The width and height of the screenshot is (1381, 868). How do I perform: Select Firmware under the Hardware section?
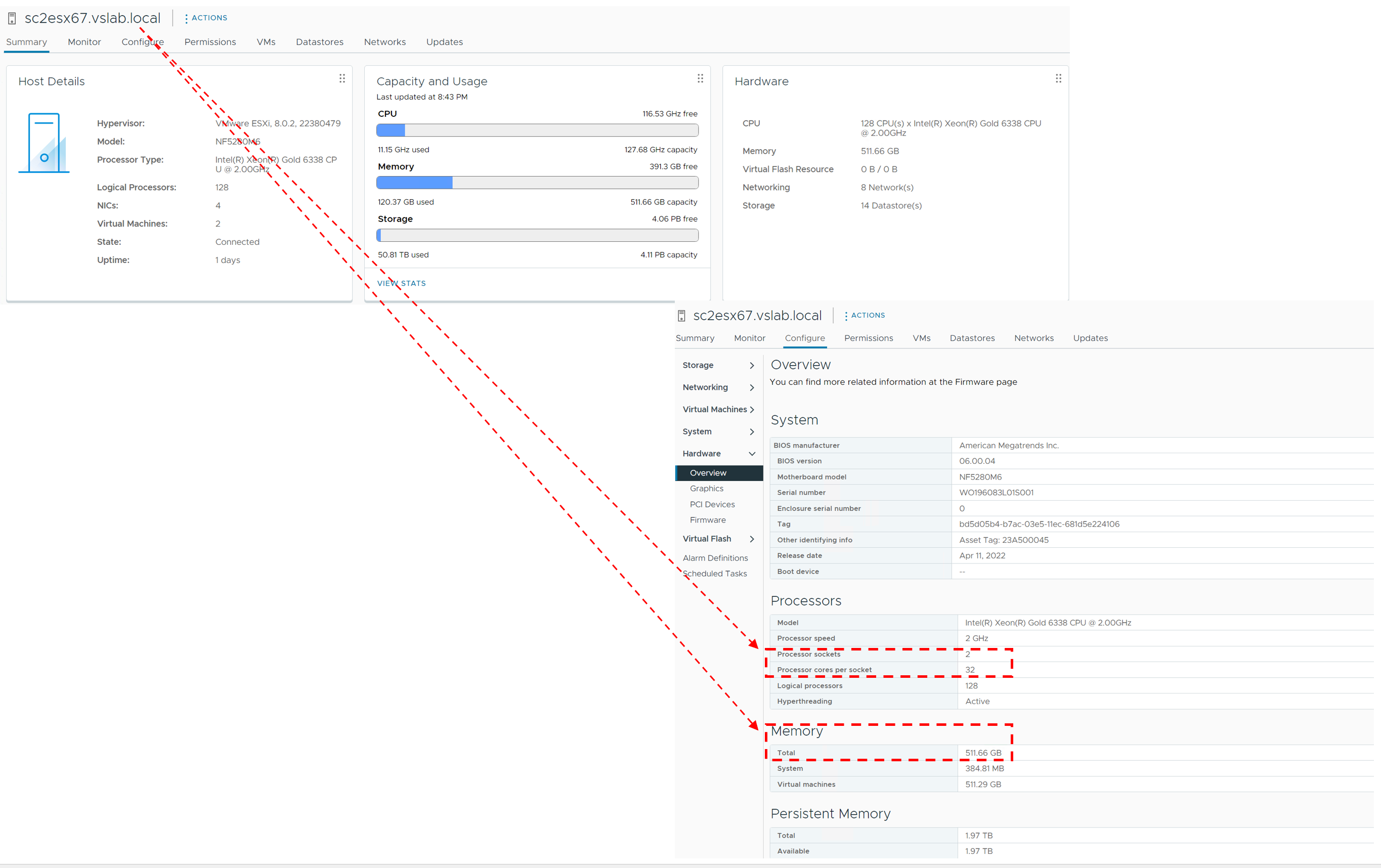pos(707,520)
